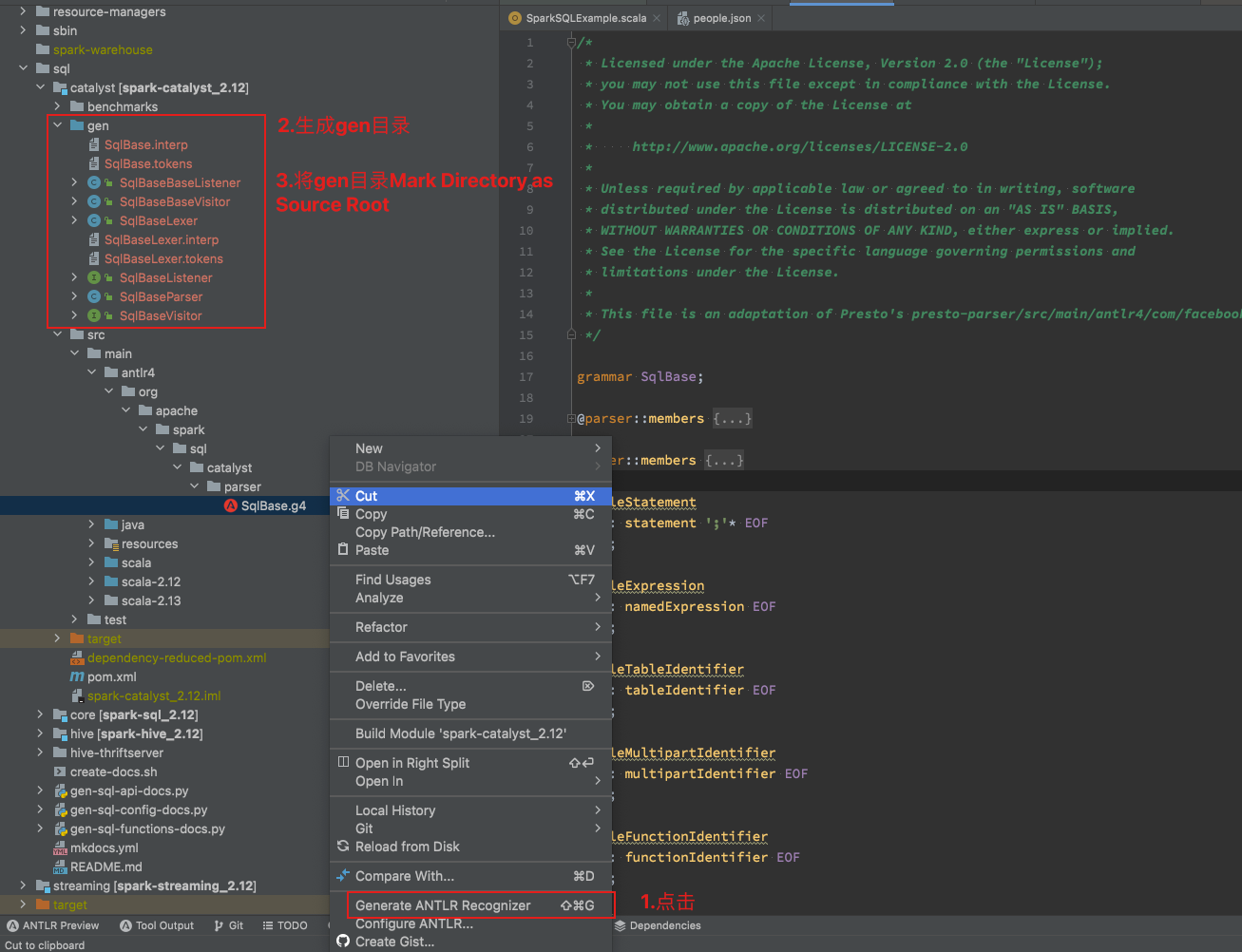The width and height of the screenshot is (1242, 952).
Task: Click the SqlBaseListener interface icon
Action: point(94,277)
